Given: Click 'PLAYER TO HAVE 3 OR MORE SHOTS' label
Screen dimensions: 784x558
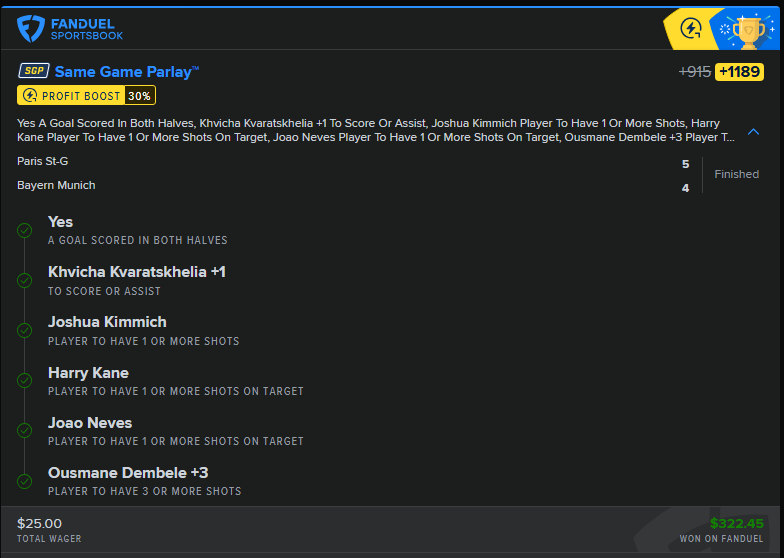Looking at the screenshot, I should 144,492.
